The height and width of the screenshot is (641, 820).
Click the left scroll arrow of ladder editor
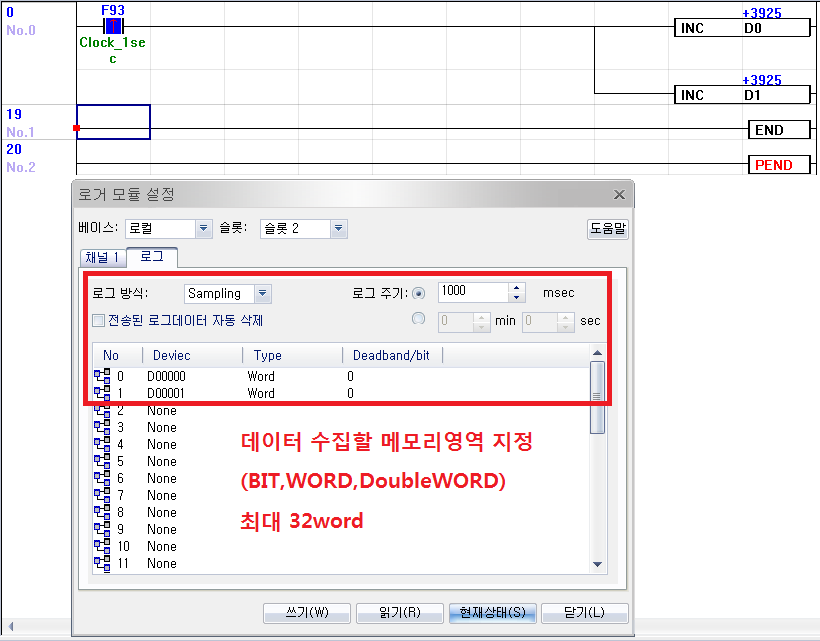pos(10,626)
